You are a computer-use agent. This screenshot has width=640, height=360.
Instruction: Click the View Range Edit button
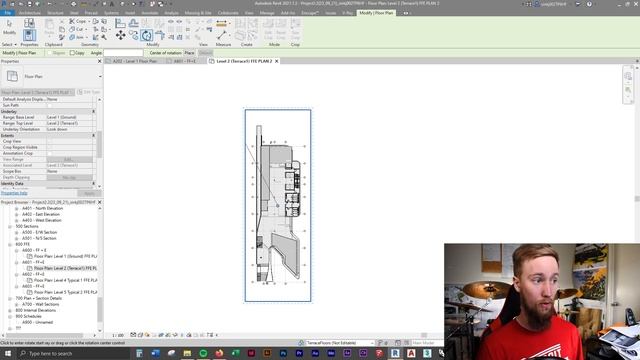(x=69, y=160)
